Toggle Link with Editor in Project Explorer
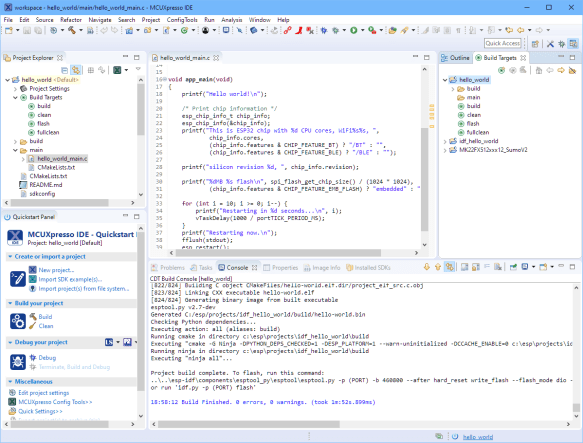Viewport: 583px width, 443px height. pyautogui.click(x=76, y=70)
